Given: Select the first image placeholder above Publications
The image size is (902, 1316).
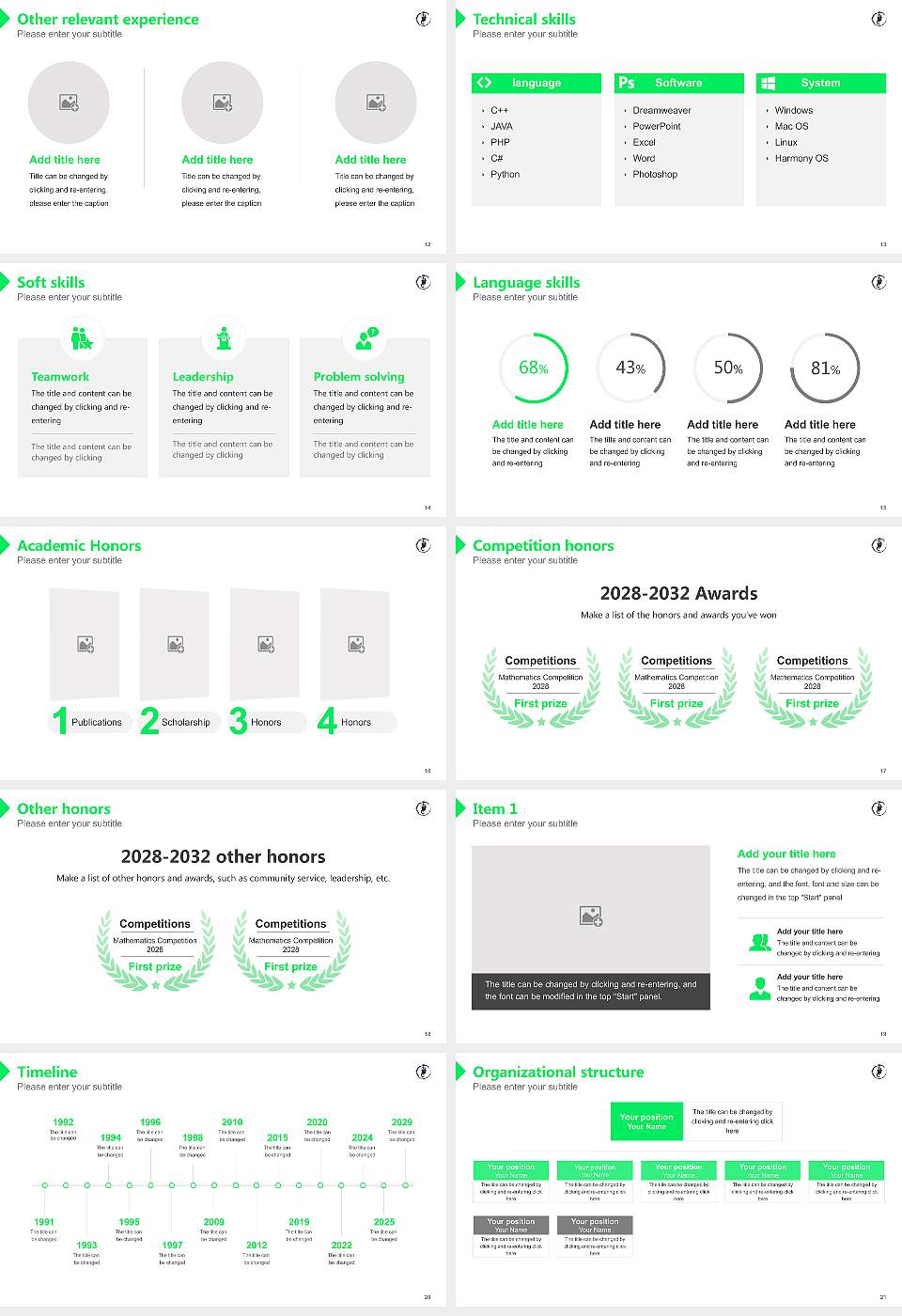Looking at the screenshot, I should 86,644.
